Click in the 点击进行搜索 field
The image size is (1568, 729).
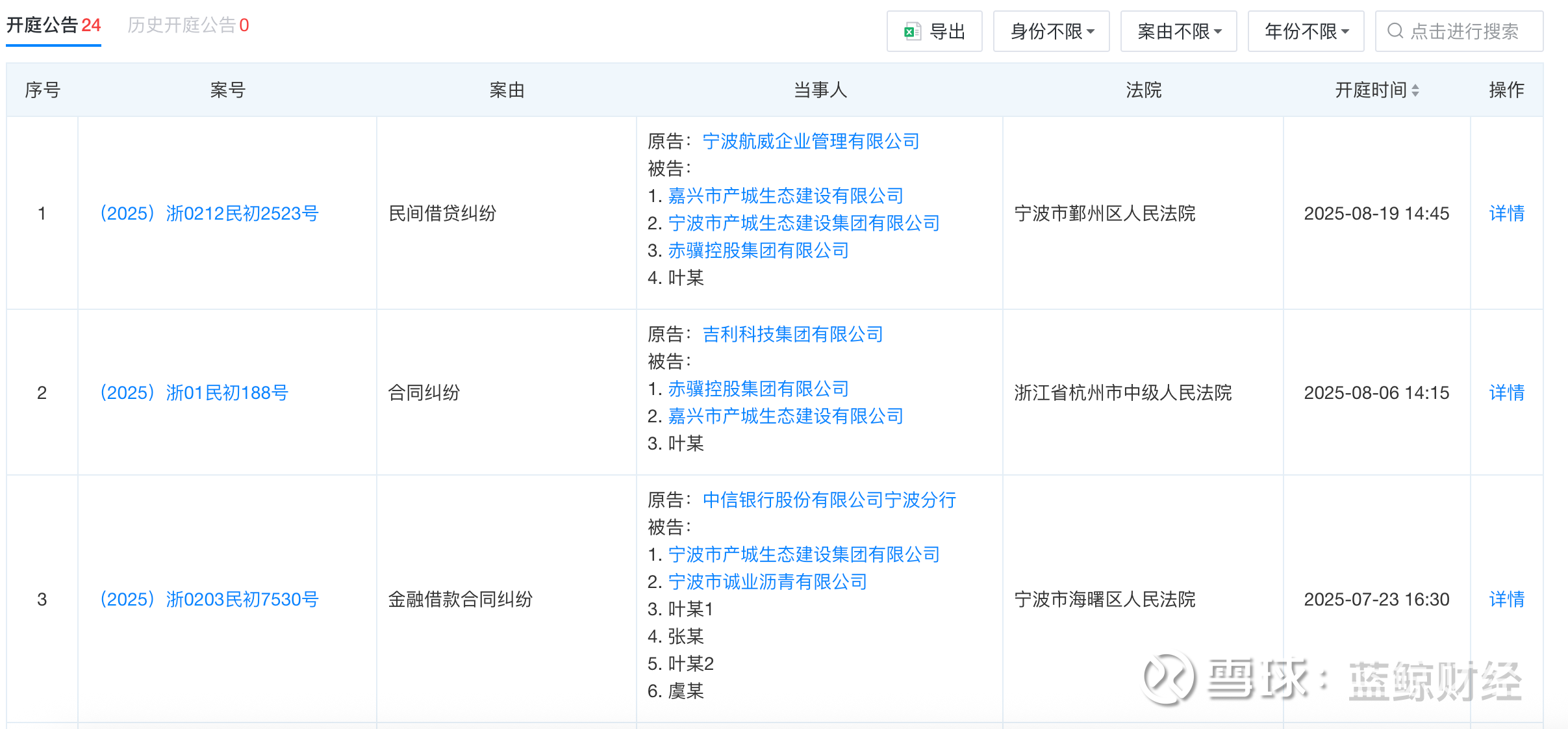click(1464, 31)
